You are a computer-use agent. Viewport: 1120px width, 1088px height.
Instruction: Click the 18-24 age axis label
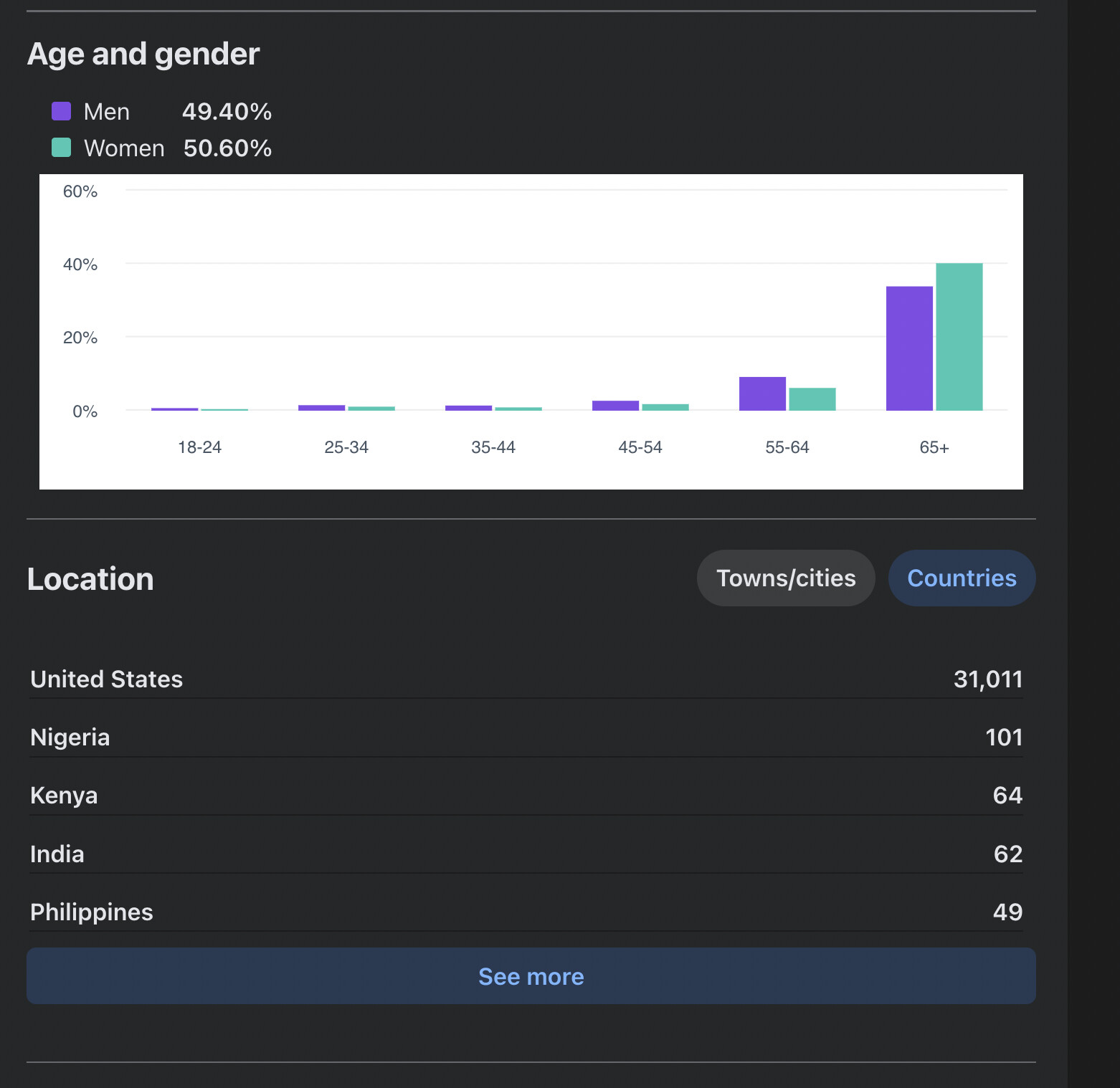pos(199,447)
